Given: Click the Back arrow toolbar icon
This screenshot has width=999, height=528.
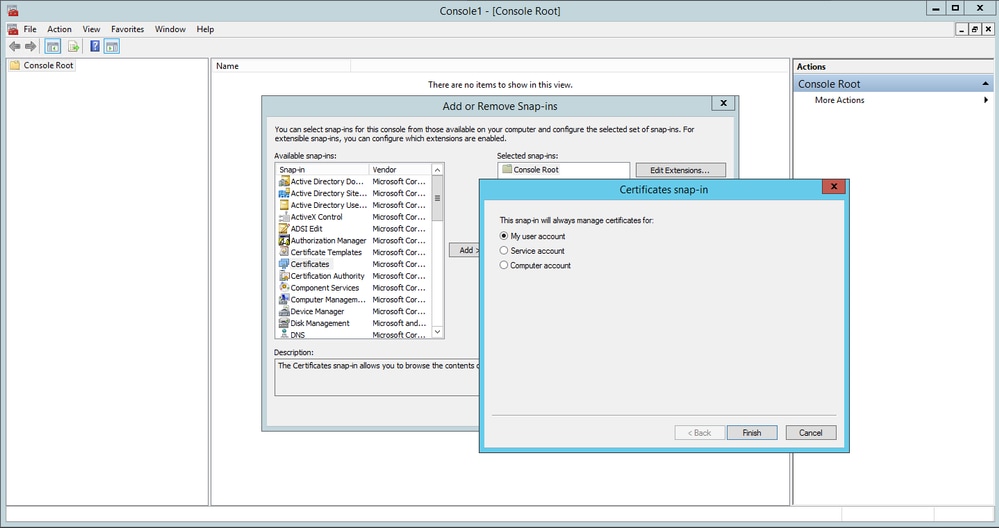Looking at the screenshot, I should pyautogui.click(x=14, y=46).
